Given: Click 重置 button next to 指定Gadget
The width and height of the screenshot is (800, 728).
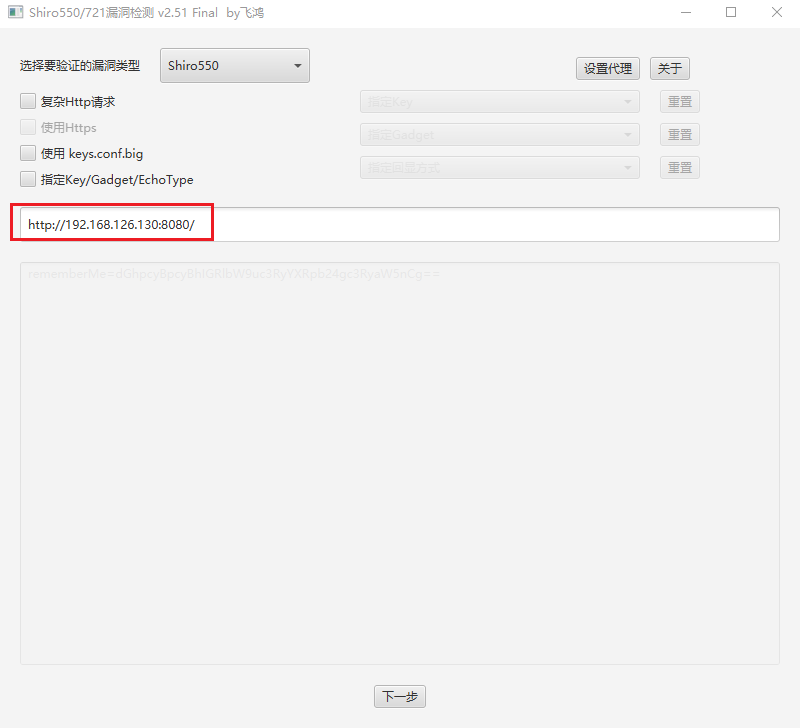Looking at the screenshot, I should tap(680, 135).
